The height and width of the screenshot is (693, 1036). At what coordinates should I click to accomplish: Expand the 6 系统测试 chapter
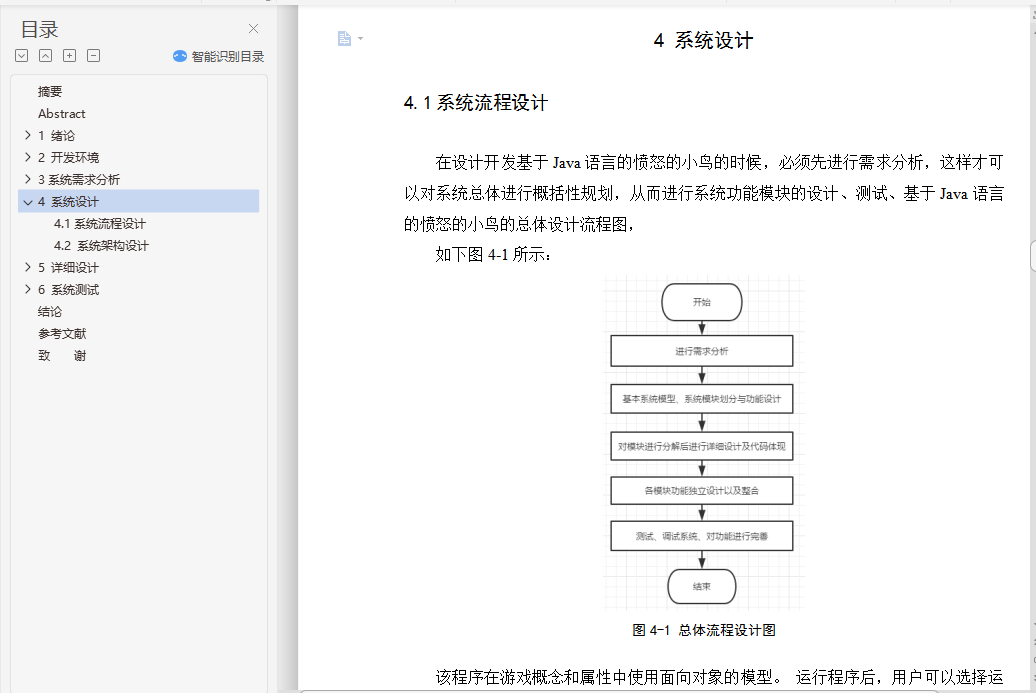click(27, 289)
